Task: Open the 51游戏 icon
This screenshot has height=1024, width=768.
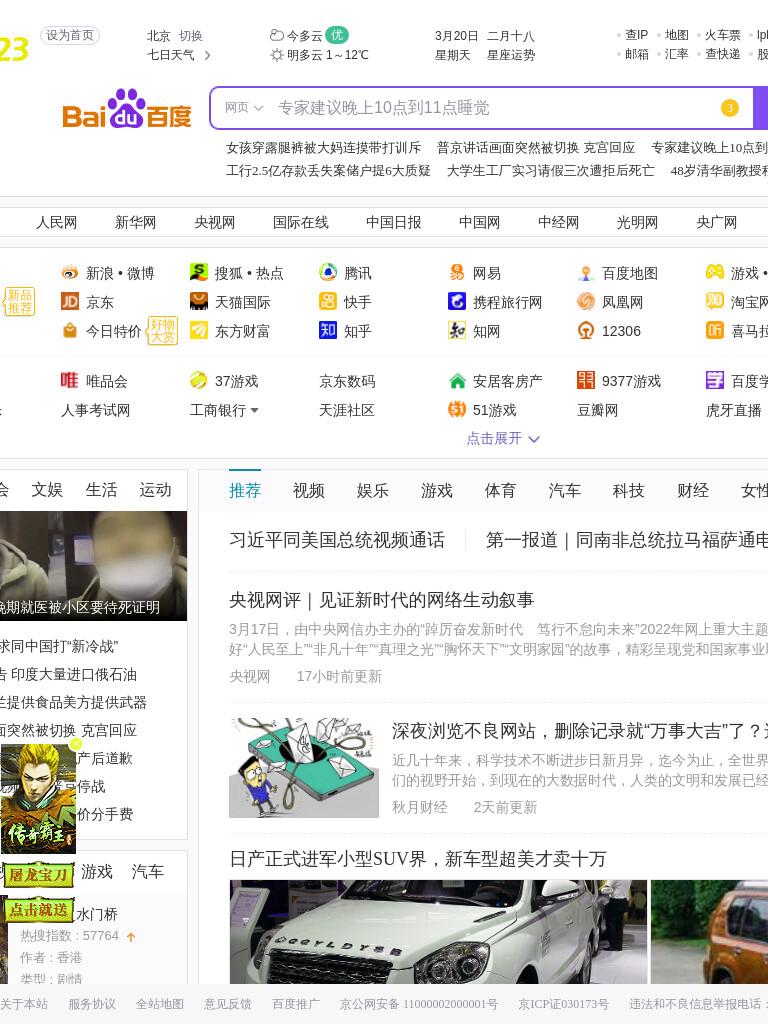Action: (x=456, y=409)
